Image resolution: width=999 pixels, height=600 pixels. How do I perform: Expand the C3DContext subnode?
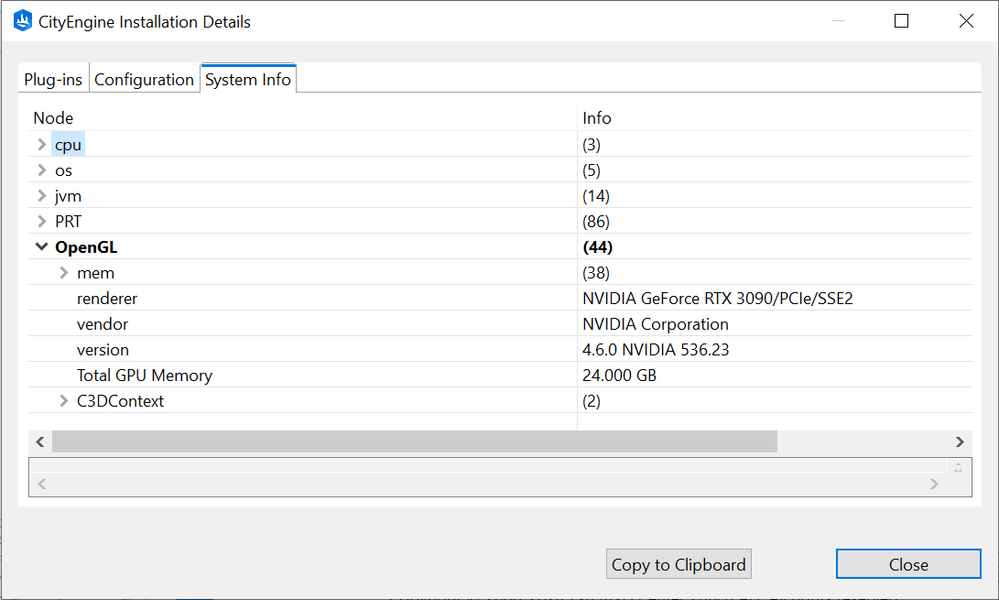[x=63, y=401]
